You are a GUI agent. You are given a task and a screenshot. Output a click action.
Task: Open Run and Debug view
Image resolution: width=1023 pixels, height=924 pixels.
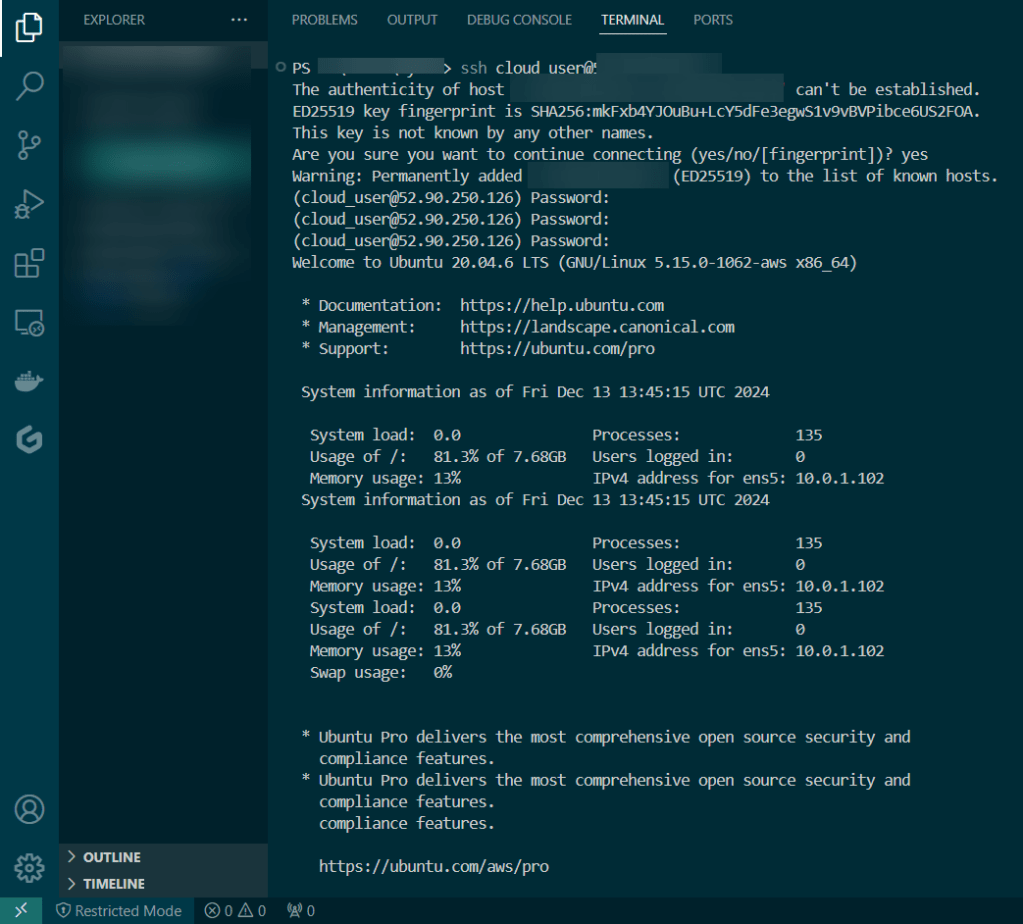[x=29, y=205]
